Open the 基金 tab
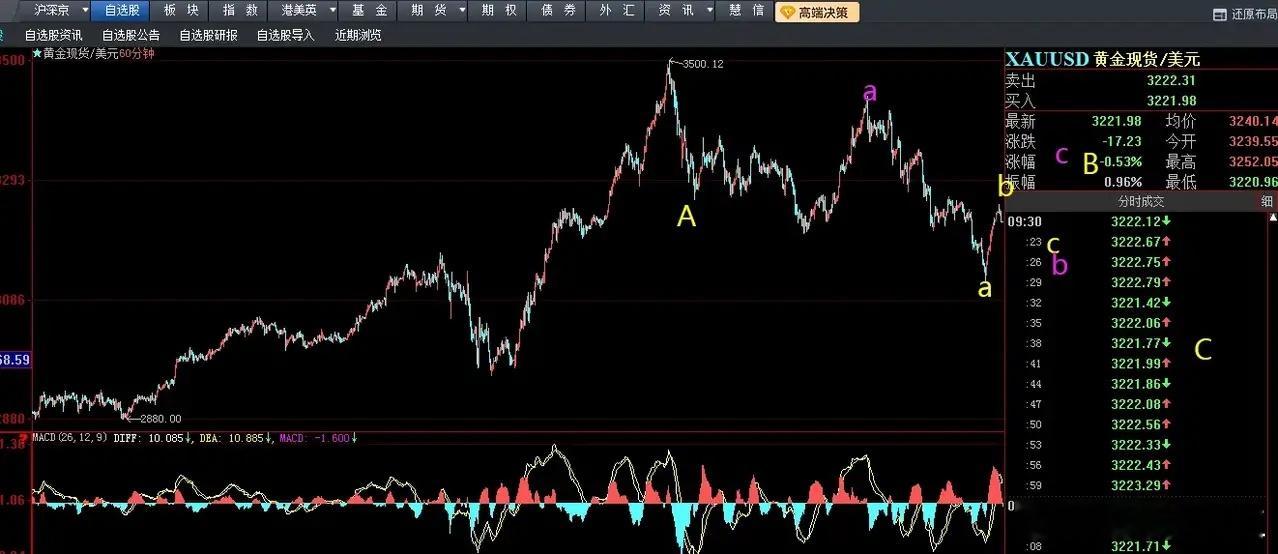This screenshot has height=554, width=1278. [x=368, y=11]
